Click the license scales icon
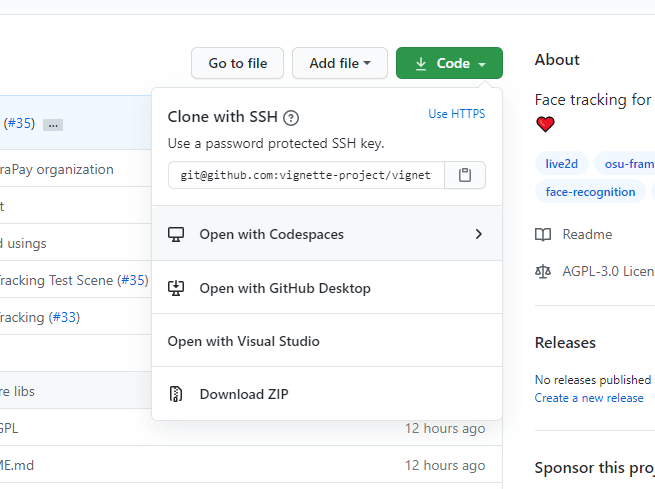This screenshot has width=655, height=489. click(x=543, y=271)
